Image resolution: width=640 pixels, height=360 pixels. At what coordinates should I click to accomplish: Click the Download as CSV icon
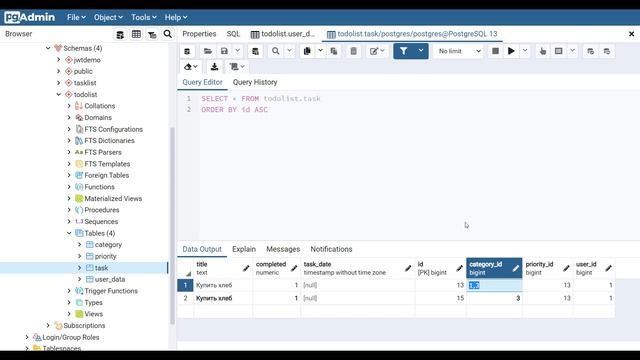214,67
